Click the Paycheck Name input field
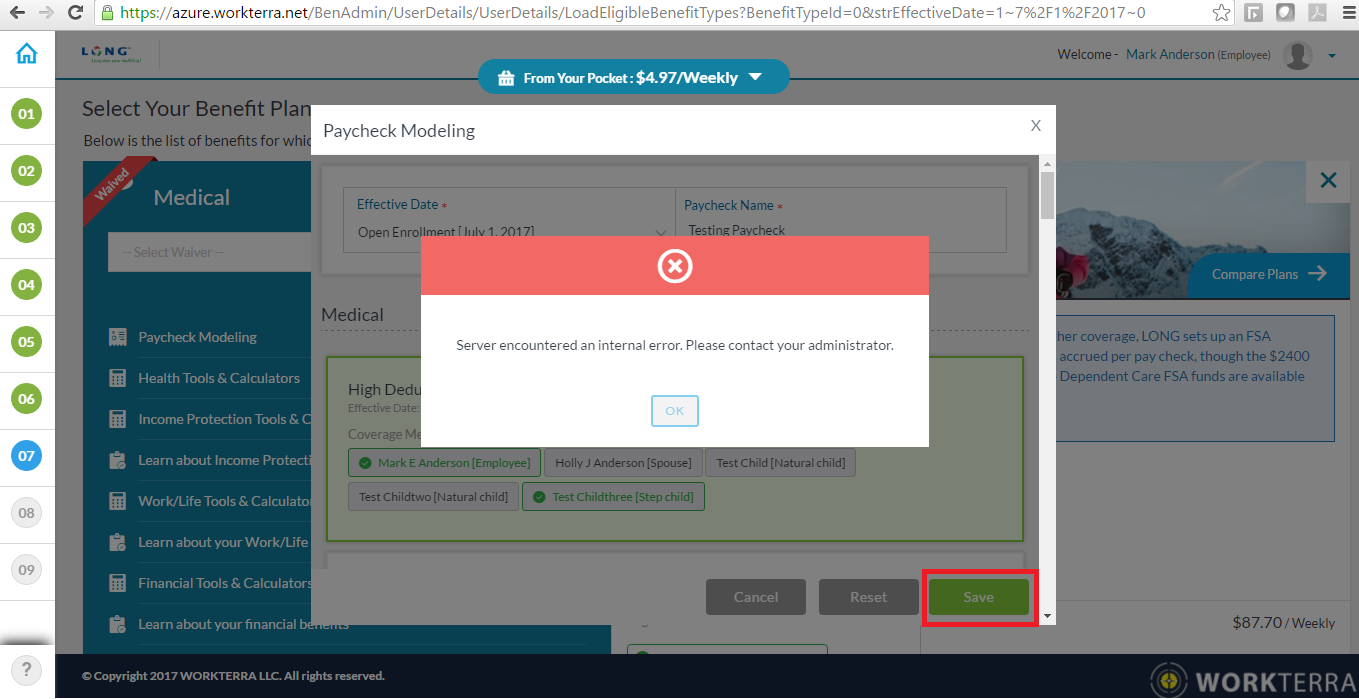Screen dimensions: 1359x699 (840, 230)
